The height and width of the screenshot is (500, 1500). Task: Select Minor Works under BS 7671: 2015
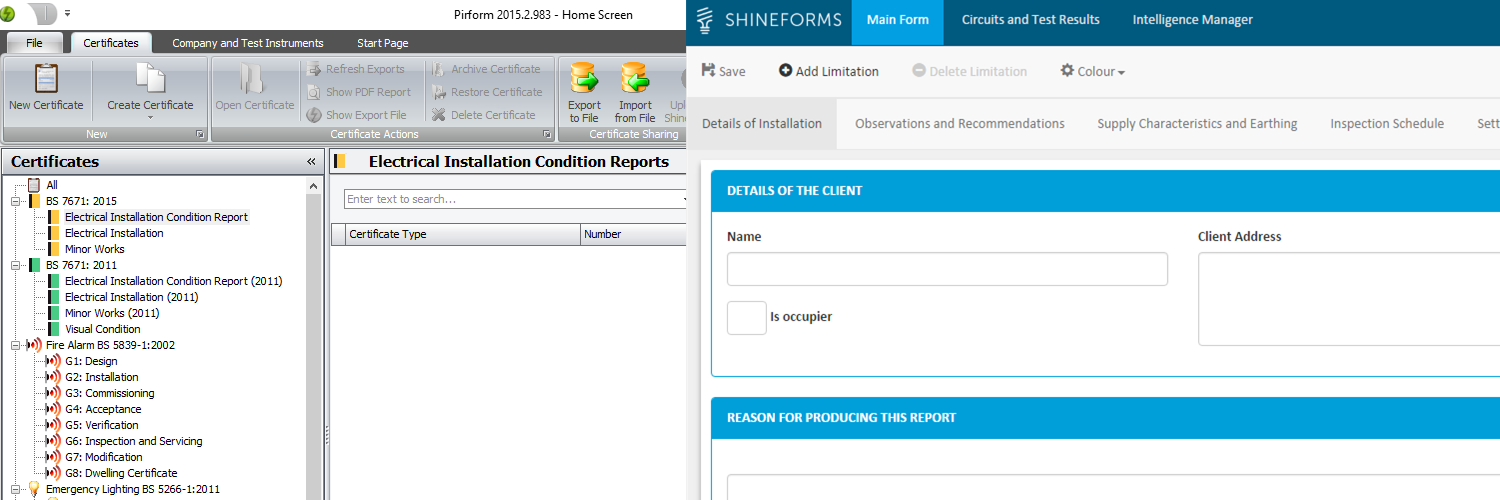[x=95, y=249]
